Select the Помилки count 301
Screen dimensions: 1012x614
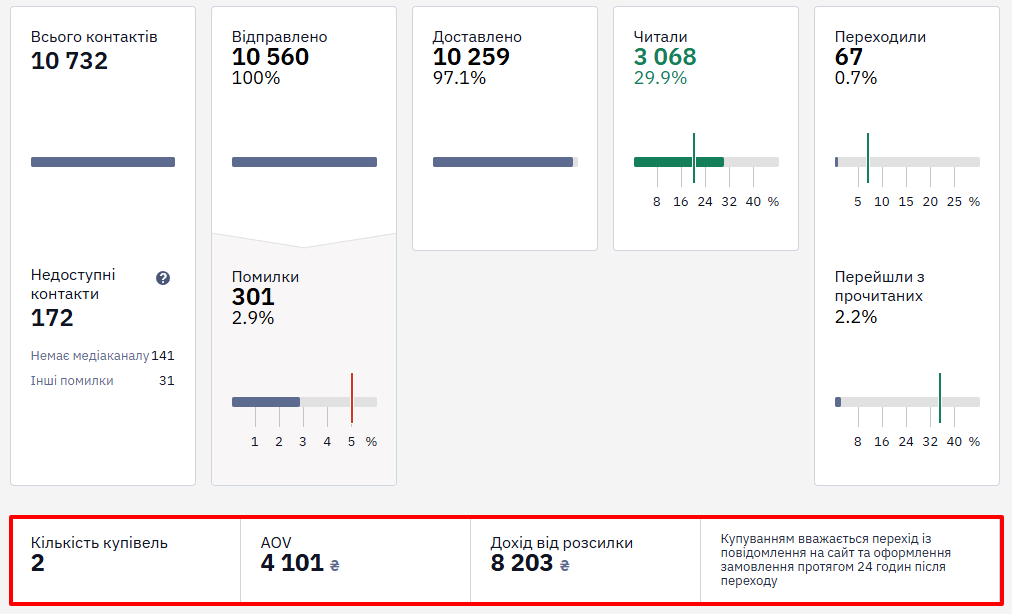pyautogui.click(x=253, y=297)
